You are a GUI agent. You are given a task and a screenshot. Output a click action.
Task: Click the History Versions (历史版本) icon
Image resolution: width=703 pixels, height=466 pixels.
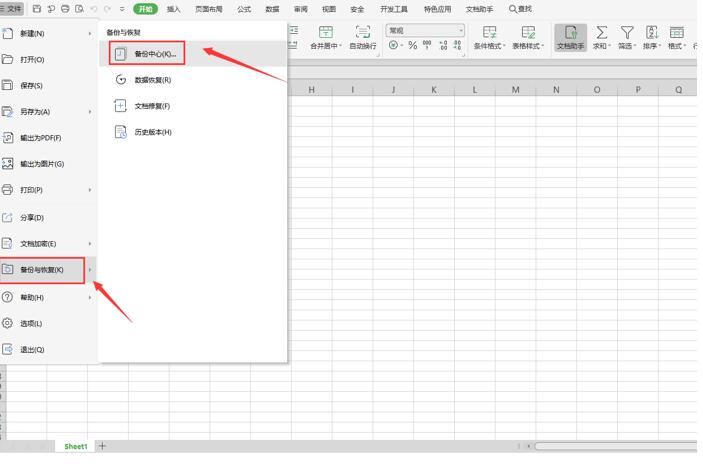click(x=121, y=132)
